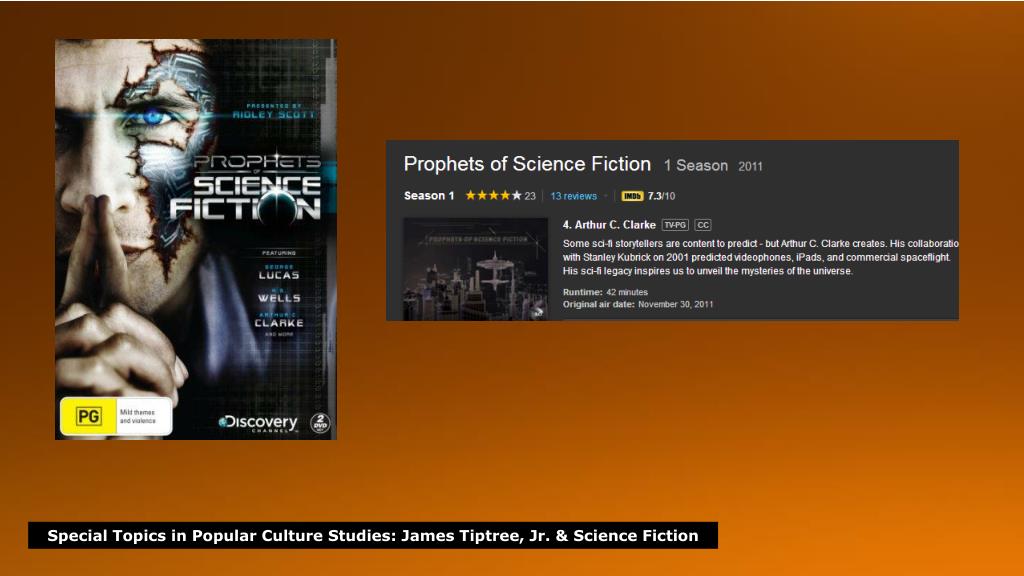Click the TV-PG rating badge

click(675, 225)
